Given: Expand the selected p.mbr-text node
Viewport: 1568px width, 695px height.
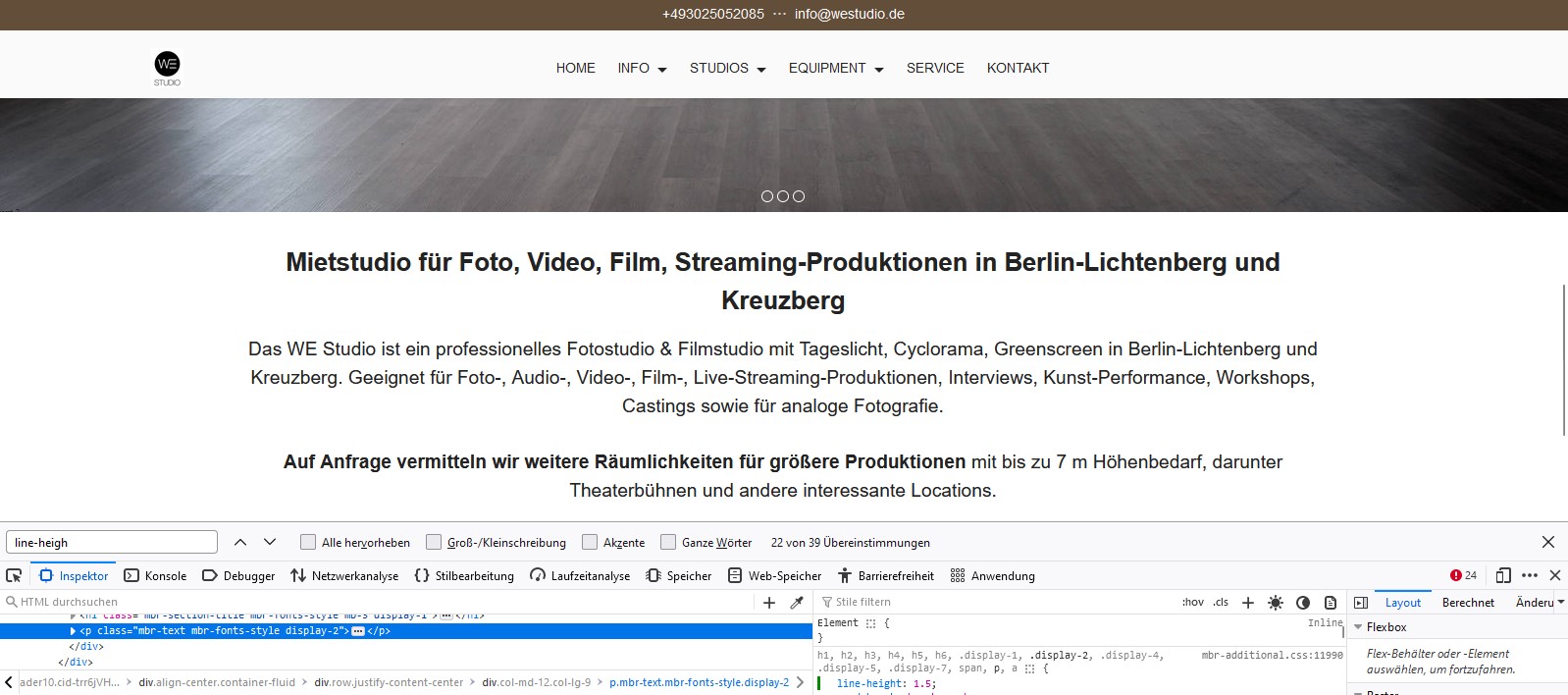Looking at the screenshot, I should pyautogui.click(x=73, y=631).
